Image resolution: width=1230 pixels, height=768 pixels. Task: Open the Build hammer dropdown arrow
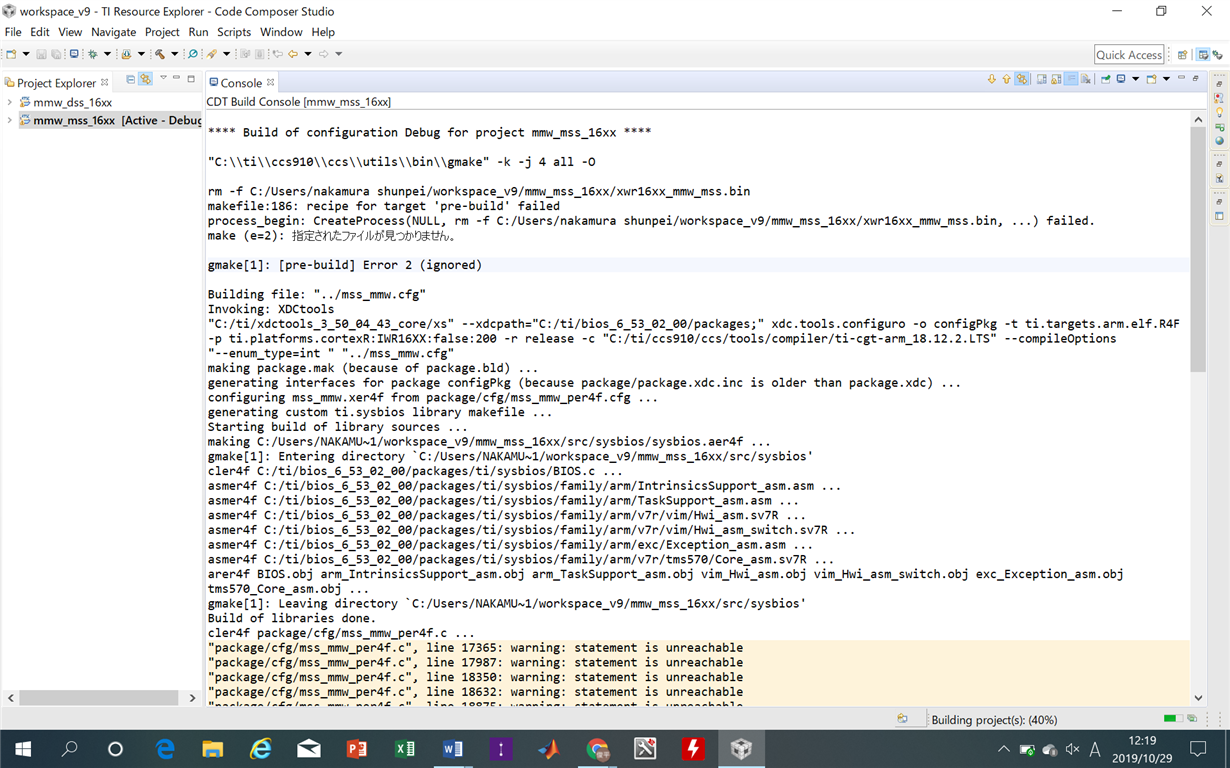pyautogui.click(x=174, y=54)
